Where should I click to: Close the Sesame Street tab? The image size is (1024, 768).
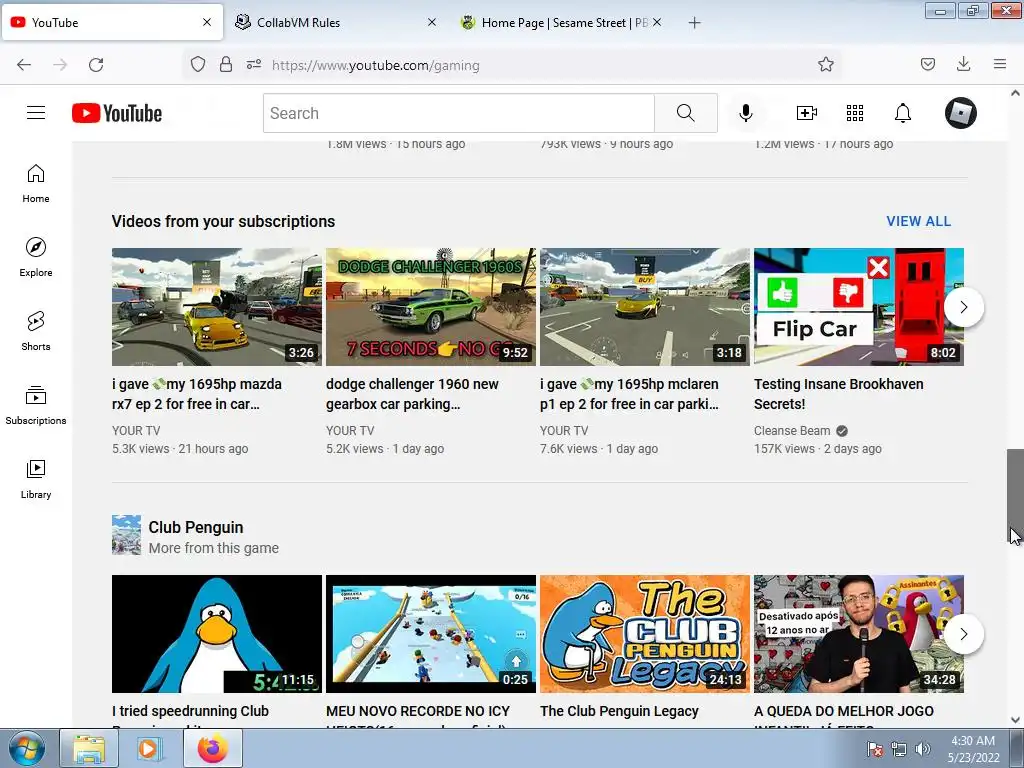click(657, 22)
